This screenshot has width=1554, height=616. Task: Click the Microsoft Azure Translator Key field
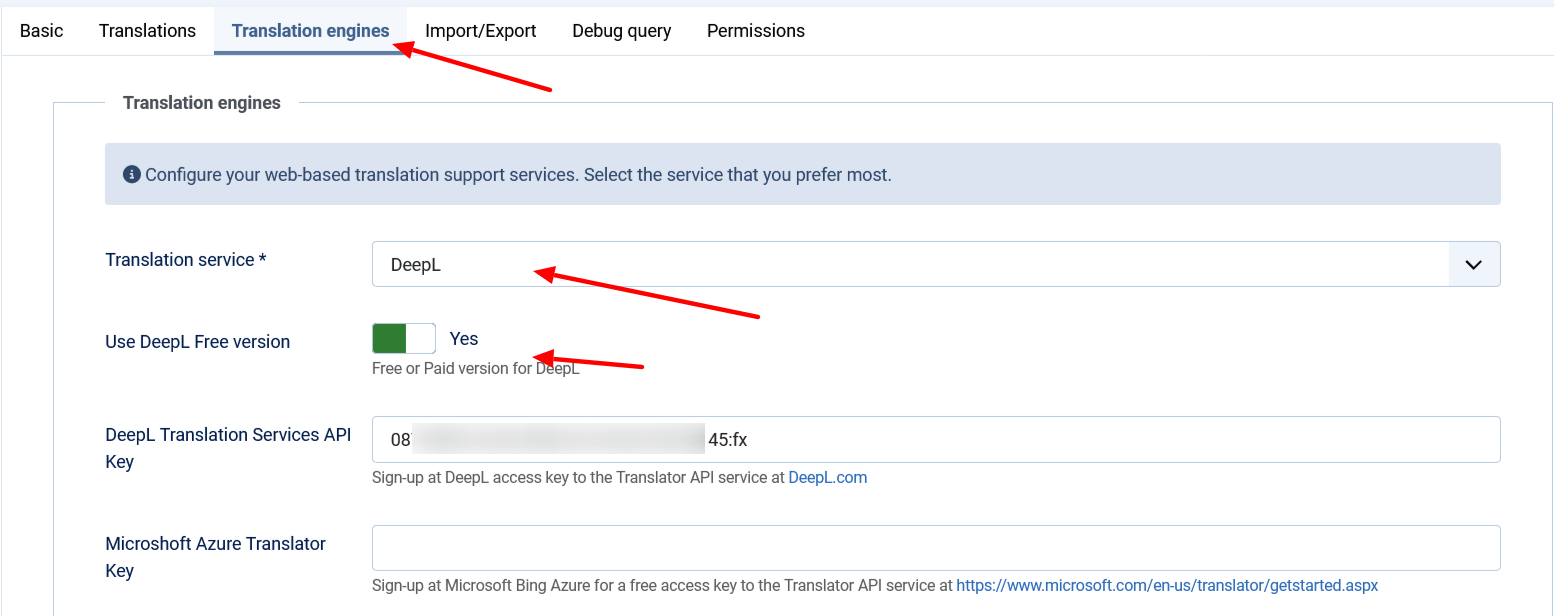(936, 548)
